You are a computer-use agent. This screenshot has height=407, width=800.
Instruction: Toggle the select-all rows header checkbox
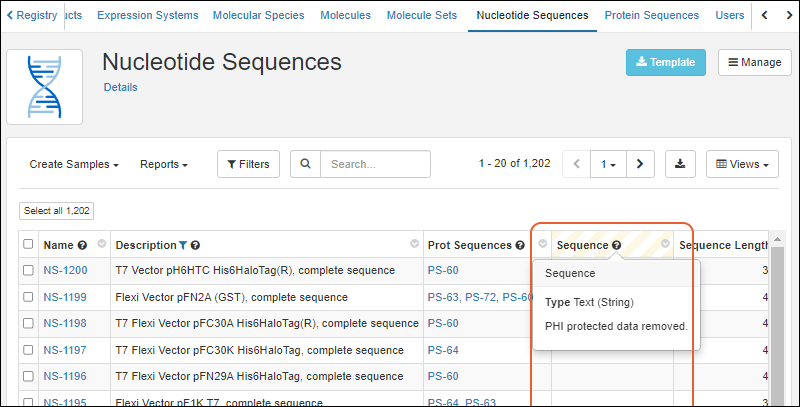(x=28, y=245)
